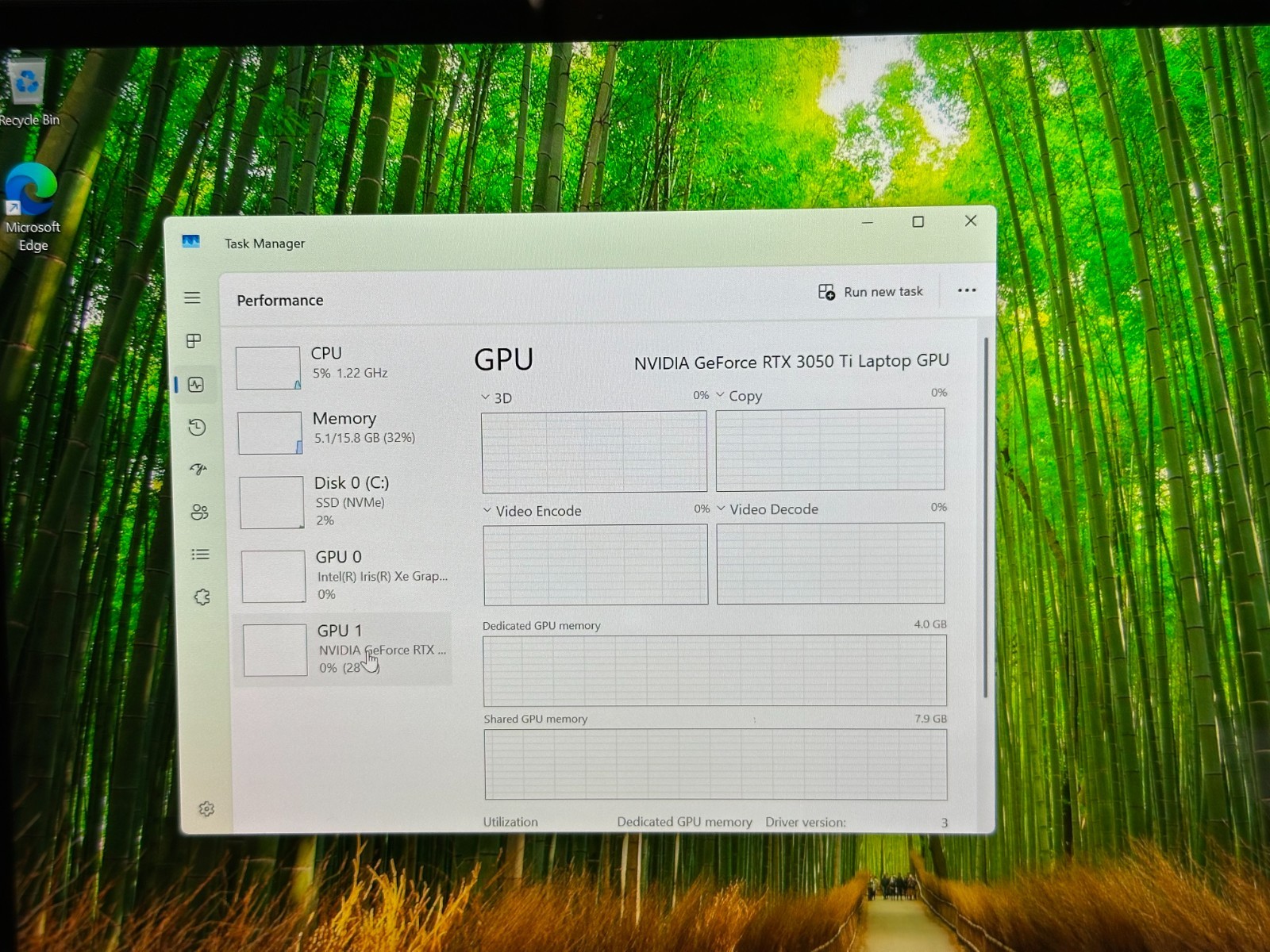This screenshot has height=952, width=1270.
Task: Click the 3D engine utilization graph
Action: pos(594,451)
